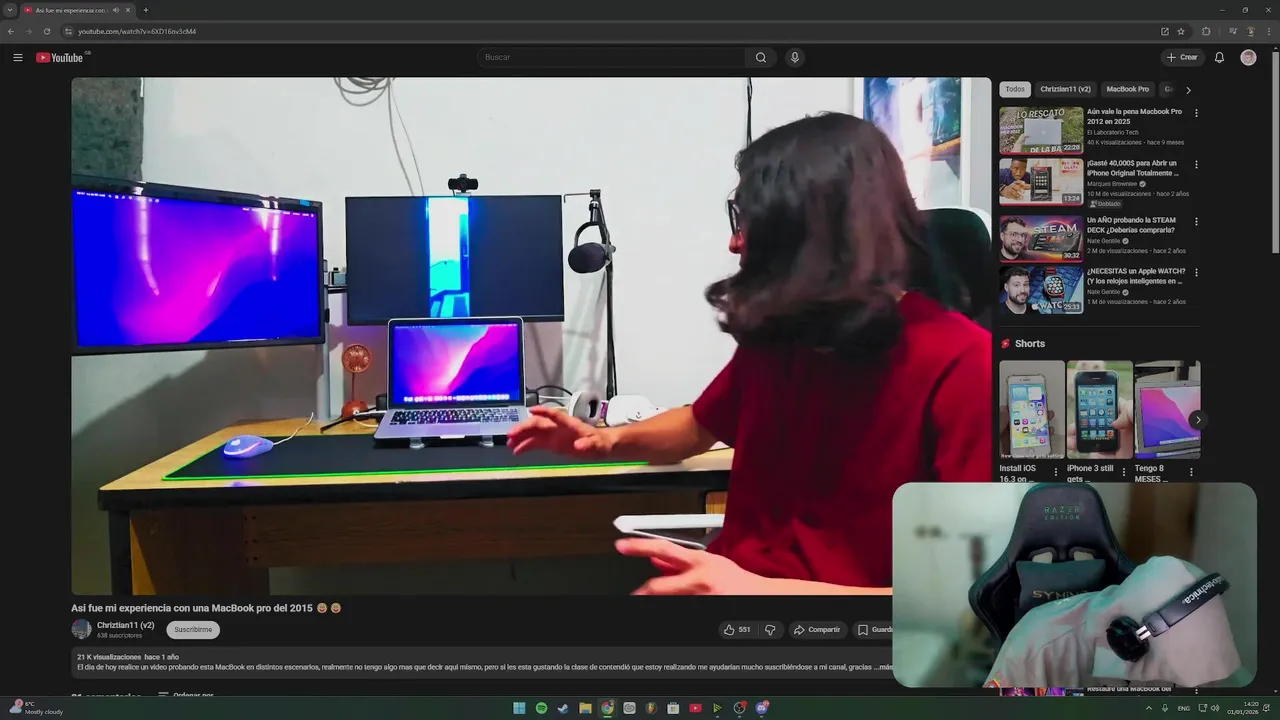The height and width of the screenshot is (720, 1280).
Task: Open the Marques Brownlee channel name
Action: point(1112,184)
